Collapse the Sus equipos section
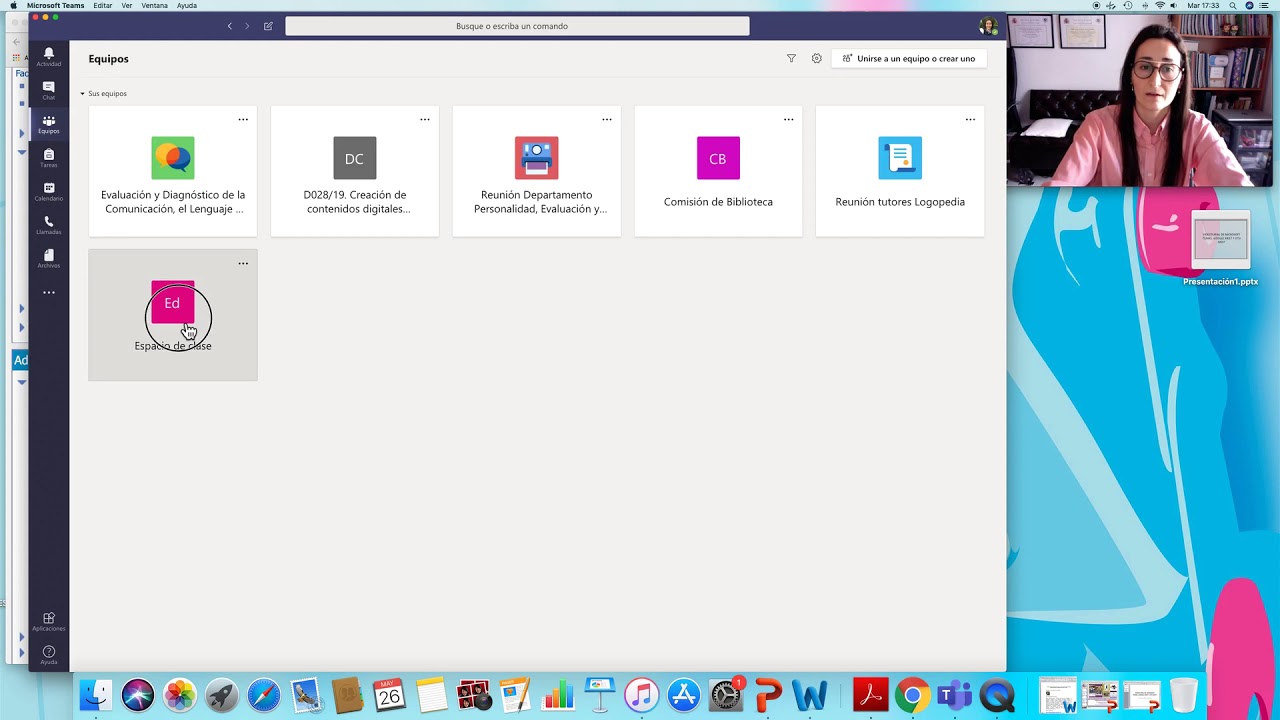The height and width of the screenshot is (720, 1280). click(83, 94)
